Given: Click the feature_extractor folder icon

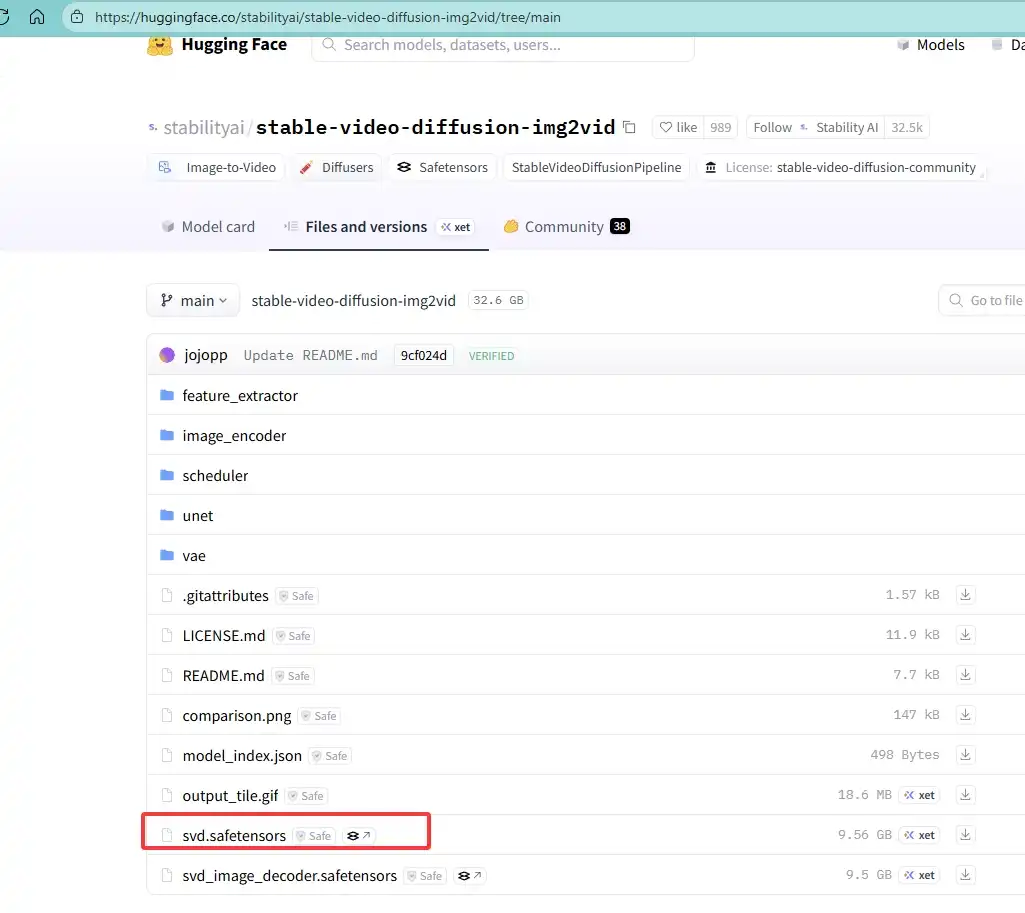Looking at the screenshot, I should [x=167, y=395].
